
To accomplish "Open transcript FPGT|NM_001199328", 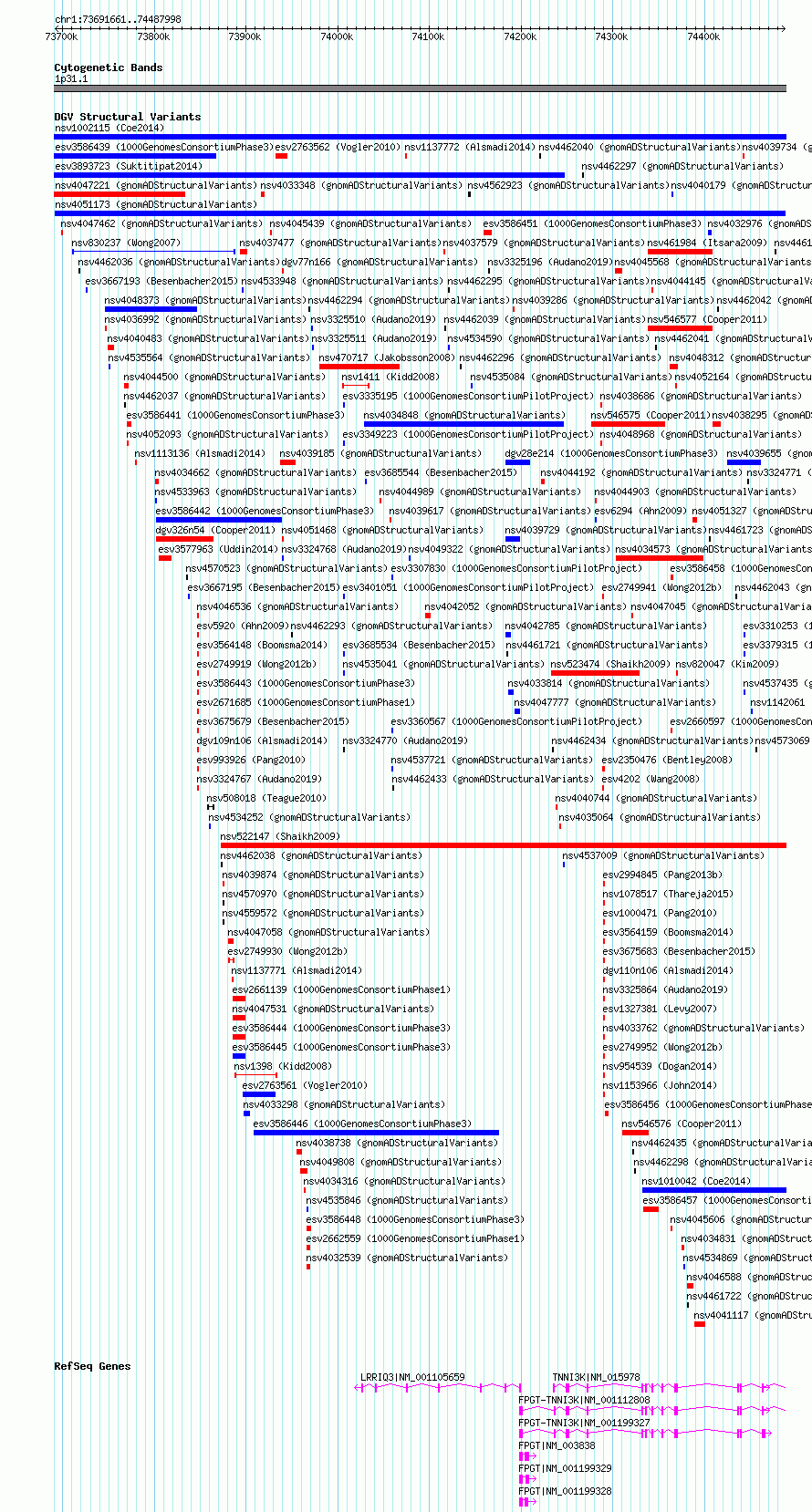I will (x=565, y=1491).
